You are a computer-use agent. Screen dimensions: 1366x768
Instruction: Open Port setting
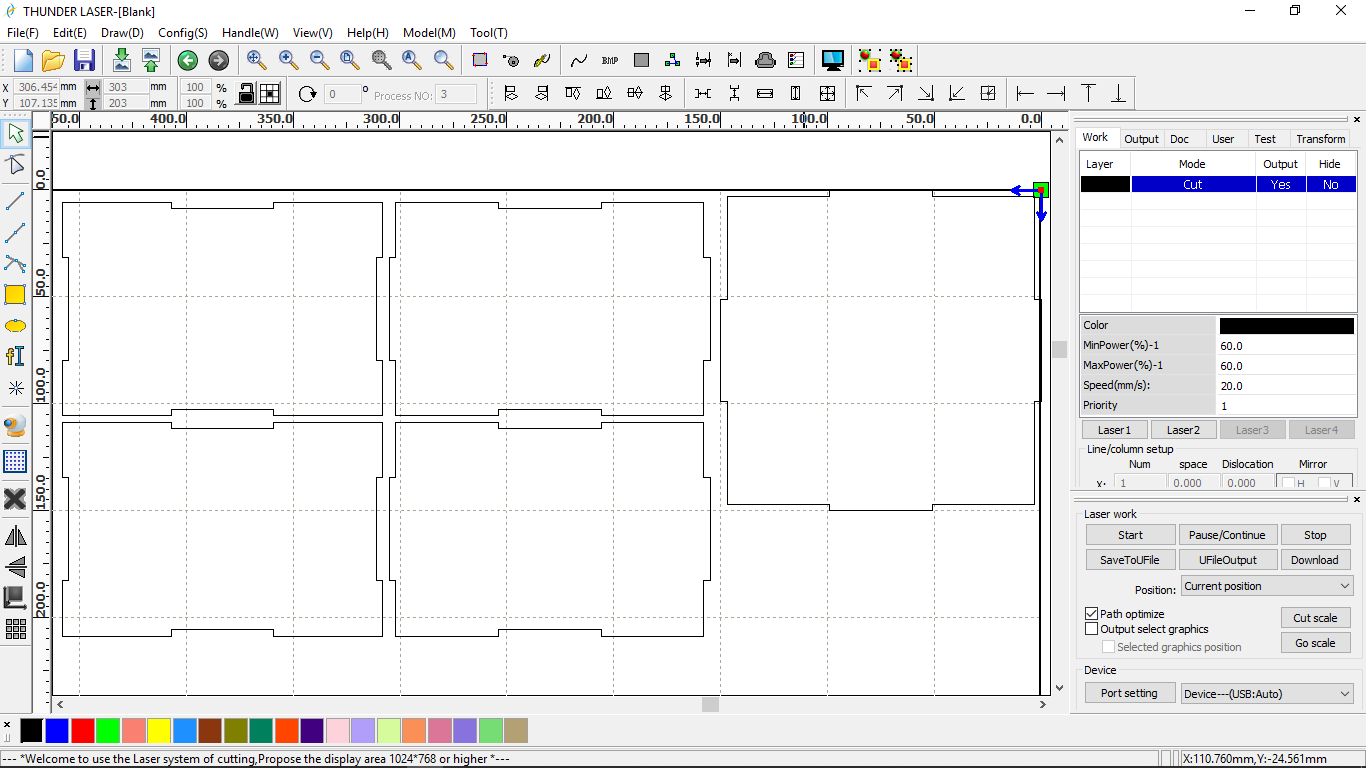point(1129,693)
